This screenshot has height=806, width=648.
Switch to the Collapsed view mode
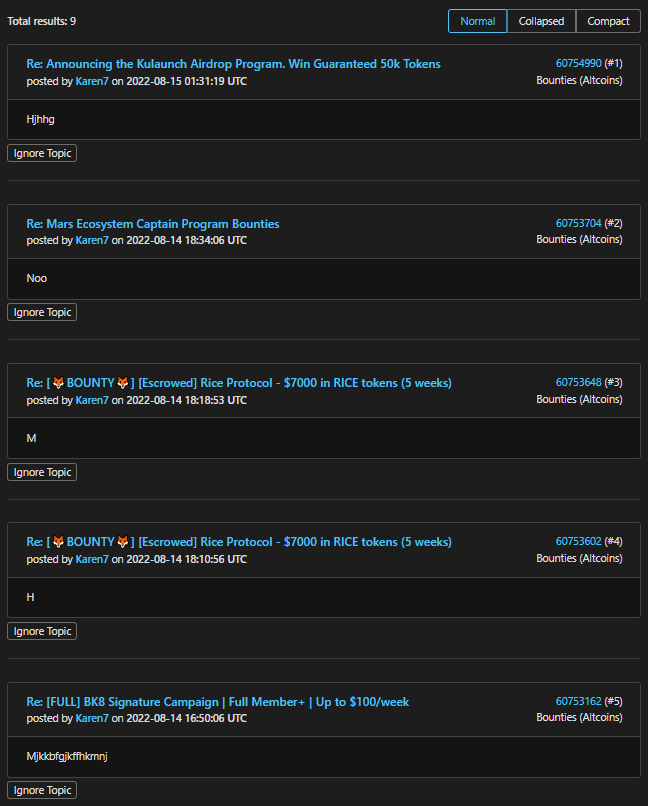(541, 21)
